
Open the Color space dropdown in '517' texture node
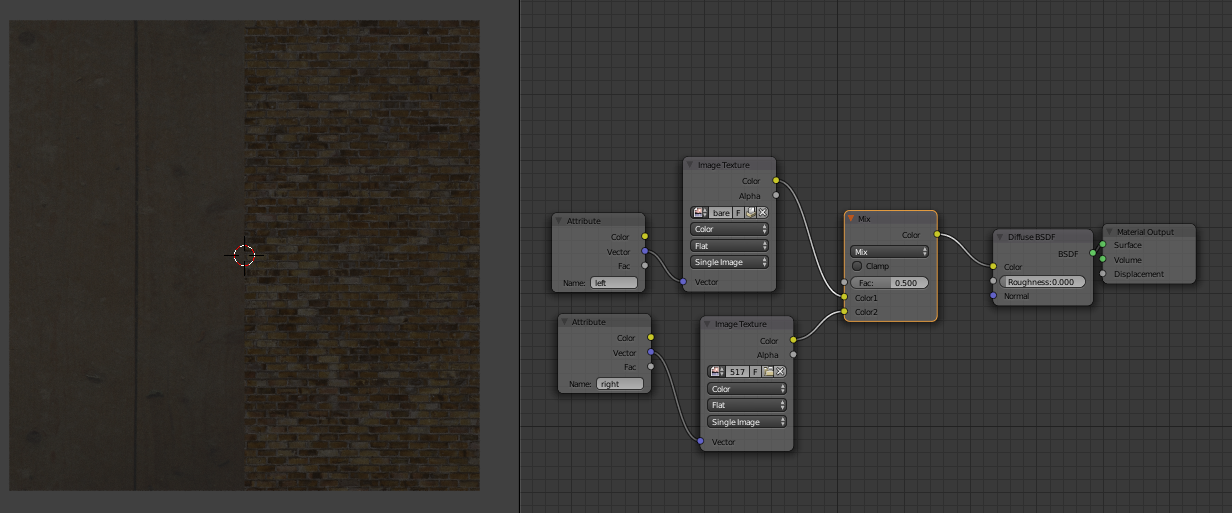[747, 389]
